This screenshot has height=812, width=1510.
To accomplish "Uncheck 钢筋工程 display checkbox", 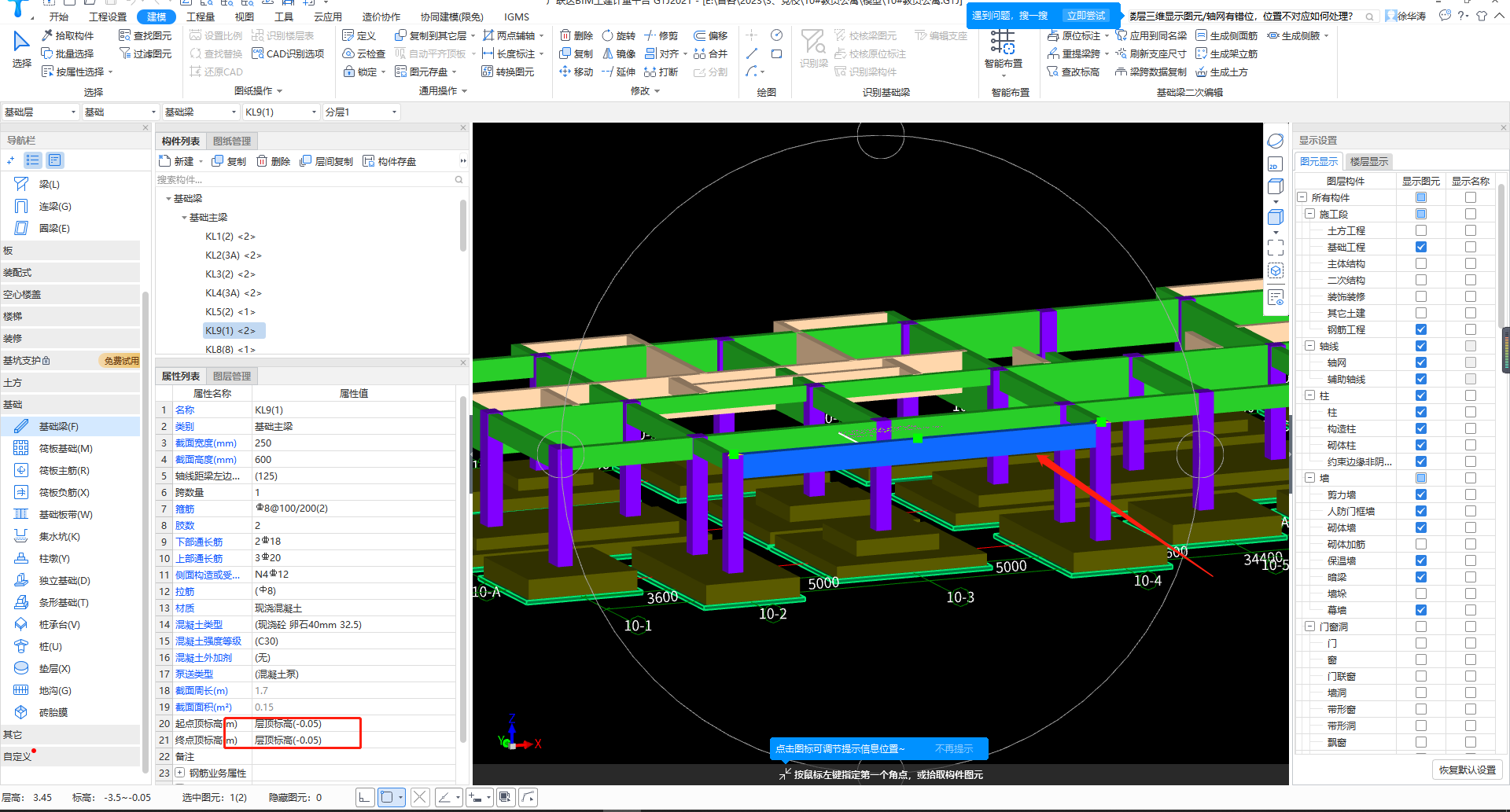I will click(1421, 329).
